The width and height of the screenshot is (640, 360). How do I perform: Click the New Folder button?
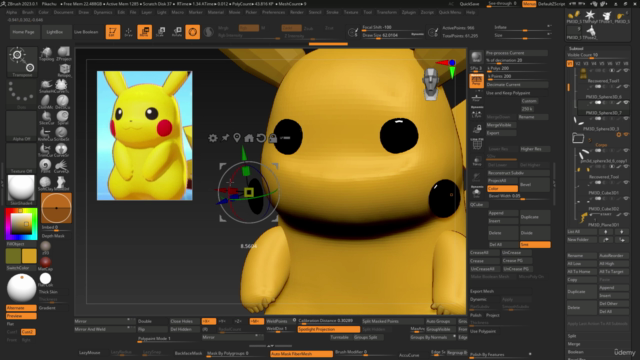coord(582,240)
